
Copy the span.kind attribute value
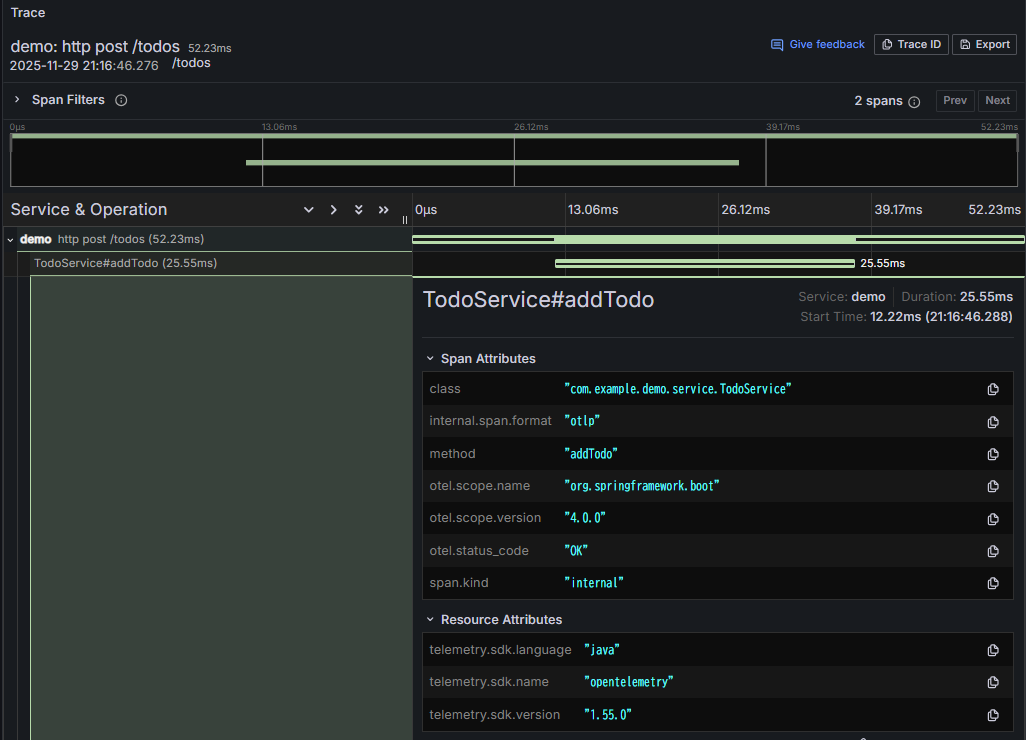(x=993, y=583)
